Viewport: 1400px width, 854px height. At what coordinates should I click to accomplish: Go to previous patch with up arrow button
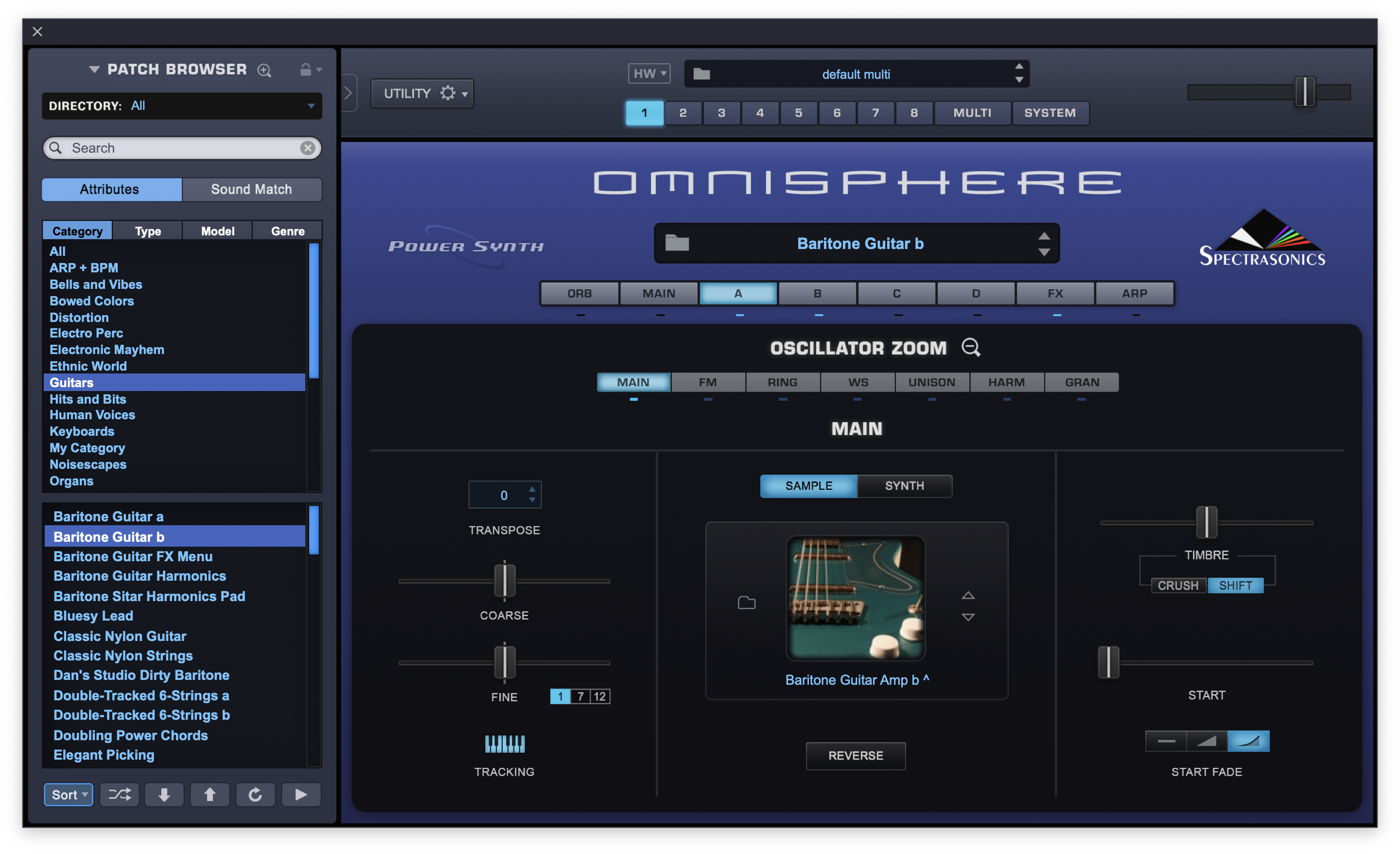click(210, 794)
